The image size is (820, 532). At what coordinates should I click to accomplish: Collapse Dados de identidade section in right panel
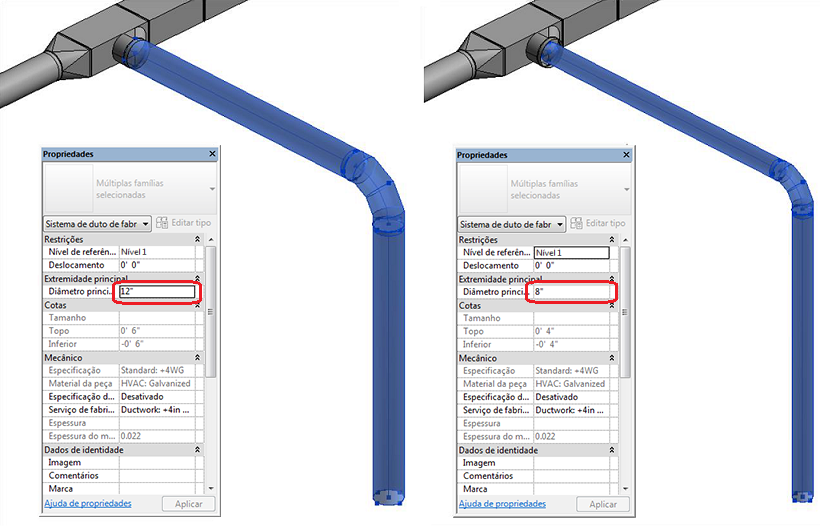[612, 450]
